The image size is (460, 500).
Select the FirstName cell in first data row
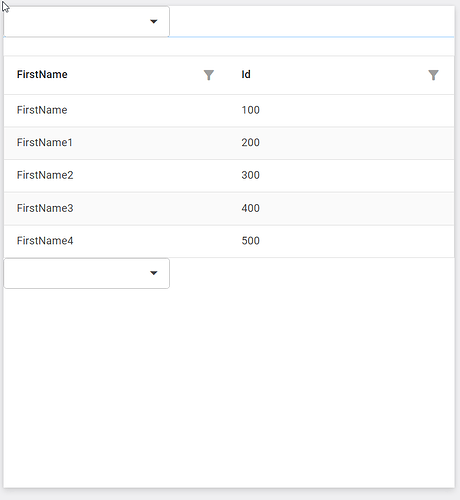tap(116, 110)
